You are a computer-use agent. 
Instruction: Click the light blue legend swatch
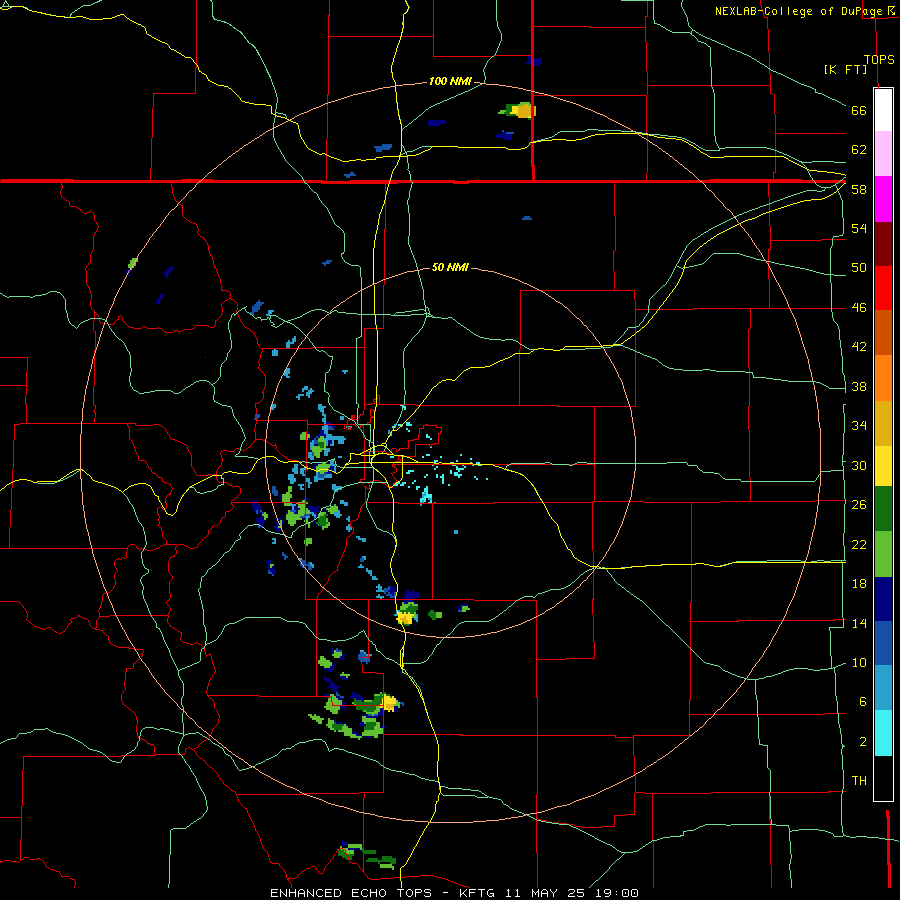pyautogui.click(x=883, y=688)
